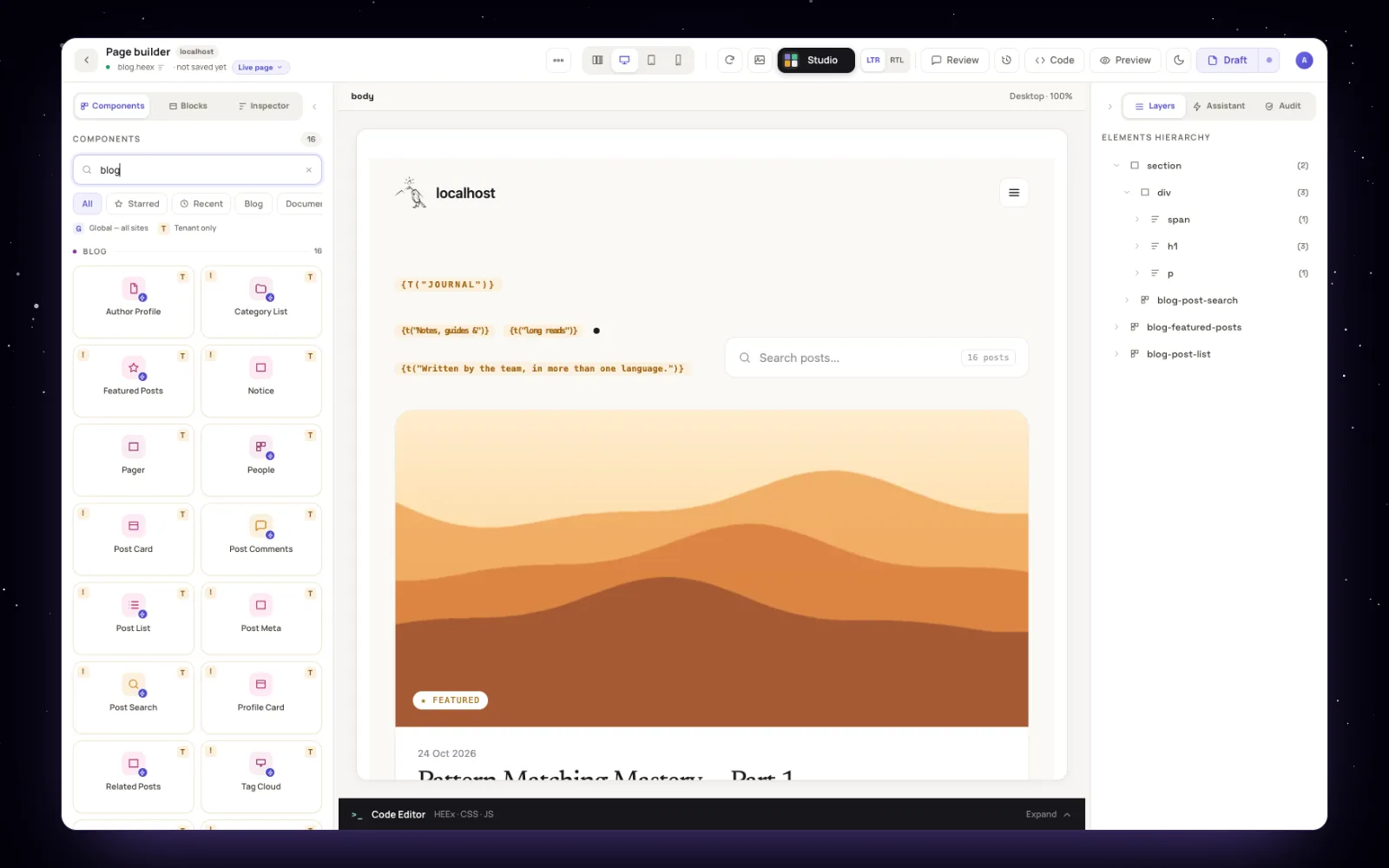Open the hamburger menu in page preview
This screenshot has width=1389, height=868.
1014,193
